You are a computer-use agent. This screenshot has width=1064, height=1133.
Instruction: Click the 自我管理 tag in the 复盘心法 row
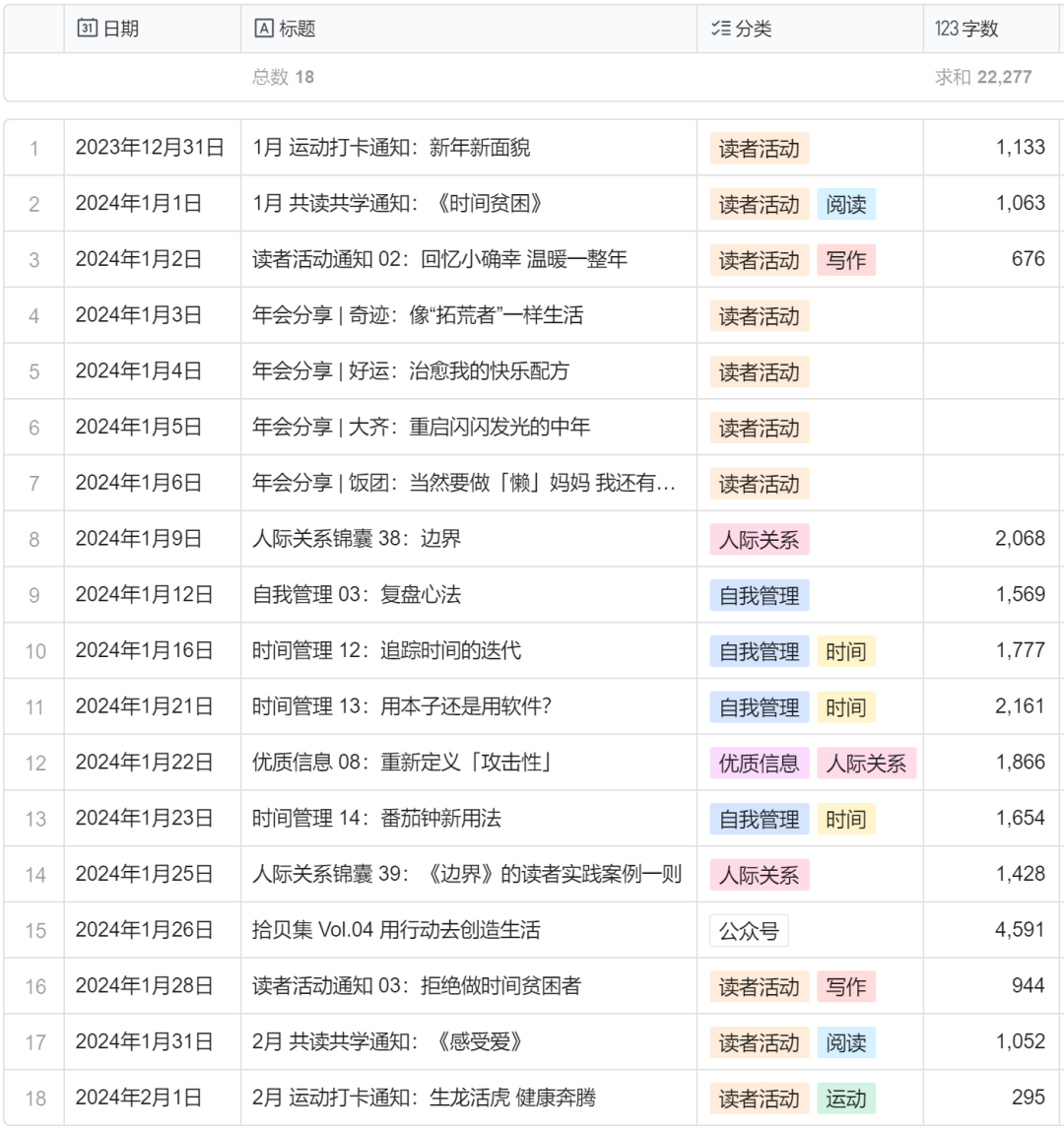(x=760, y=595)
